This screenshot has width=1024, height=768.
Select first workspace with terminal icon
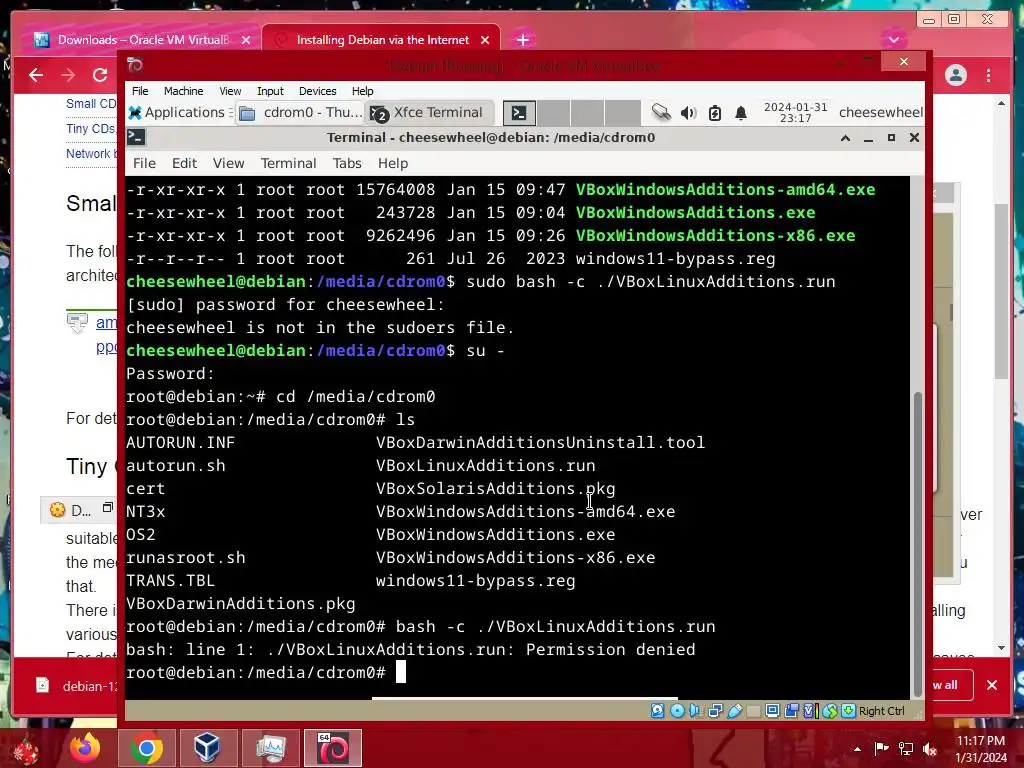click(x=519, y=113)
